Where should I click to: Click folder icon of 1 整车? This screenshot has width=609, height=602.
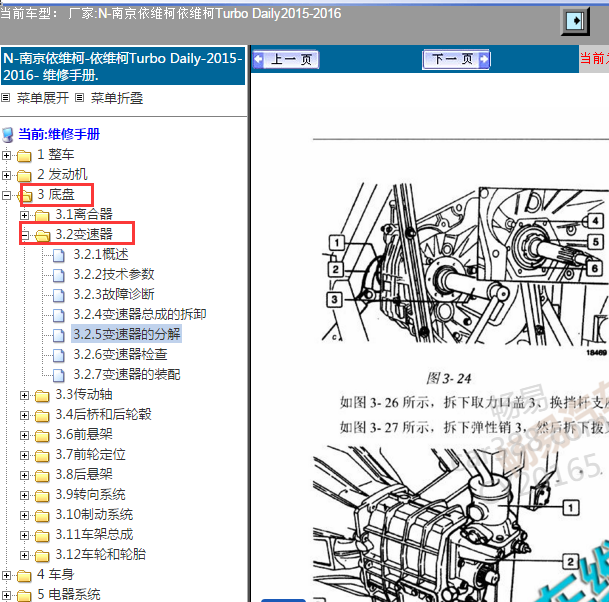coord(24,156)
